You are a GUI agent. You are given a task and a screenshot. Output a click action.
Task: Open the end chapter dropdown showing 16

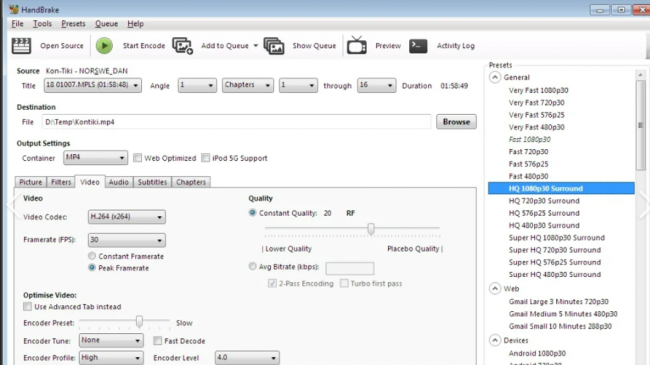click(x=376, y=85)
